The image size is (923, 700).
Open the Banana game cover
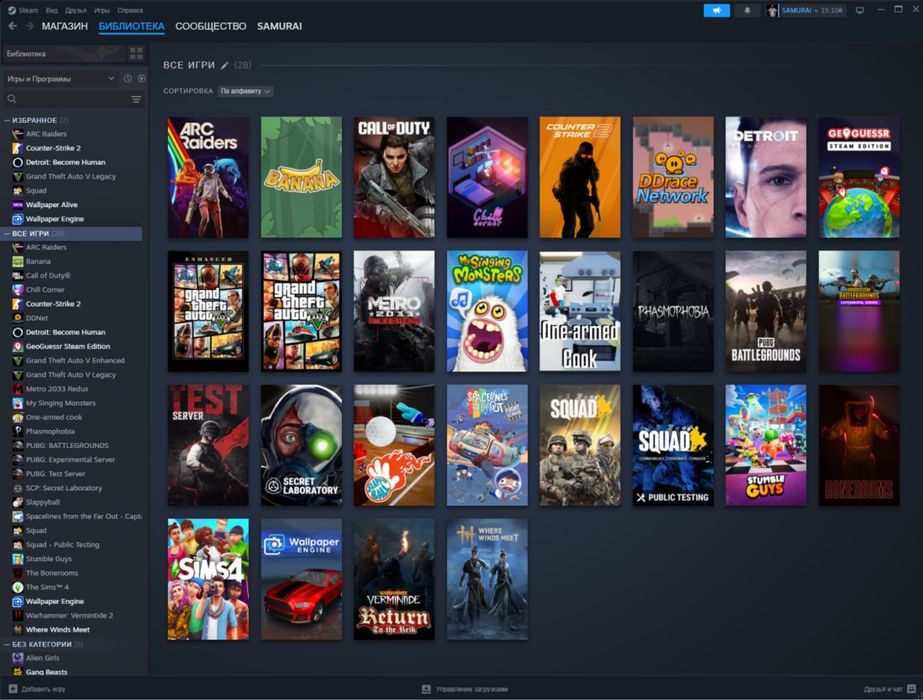pyautogui.click(x=301, y=177)
